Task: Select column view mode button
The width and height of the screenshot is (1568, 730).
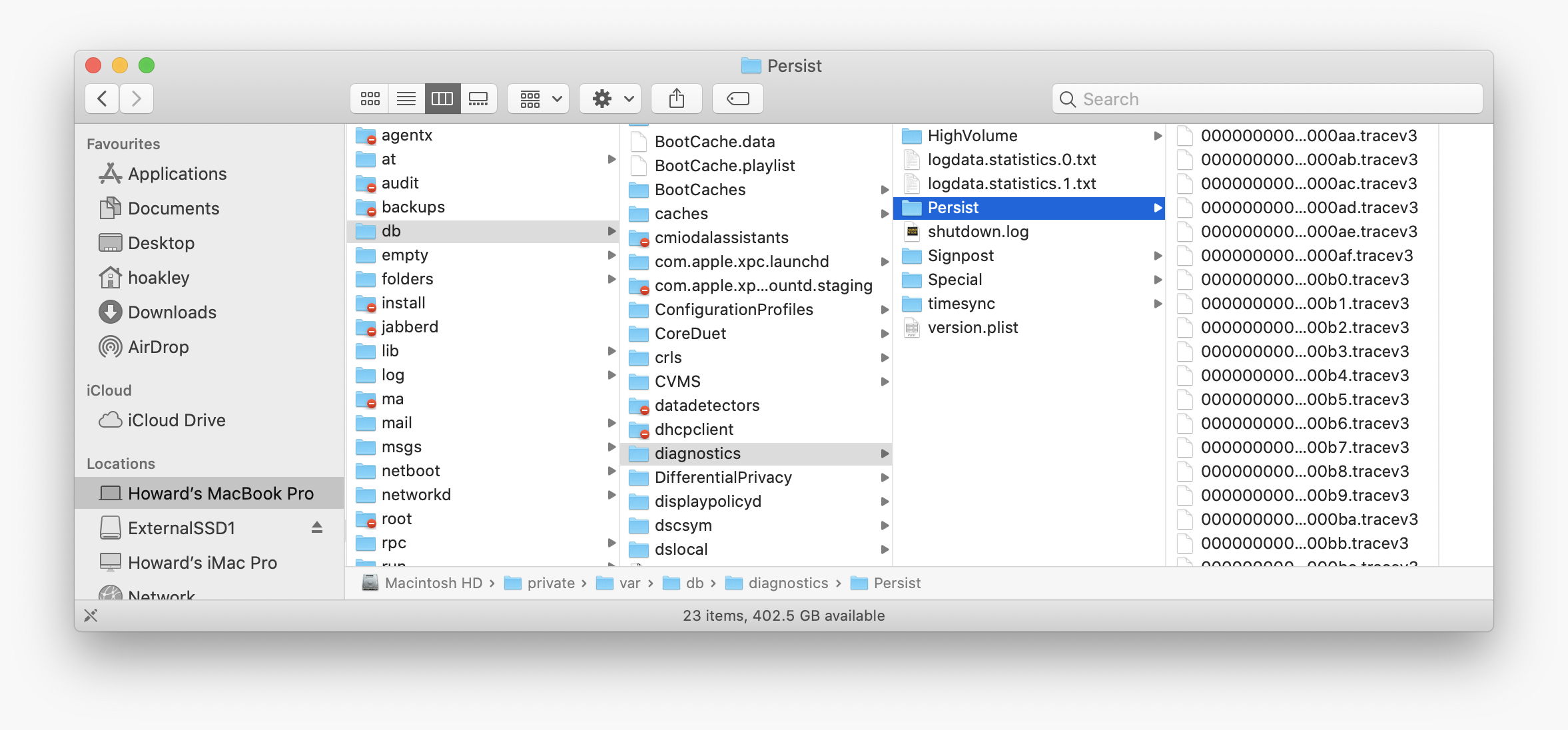Action: point(442,99)
